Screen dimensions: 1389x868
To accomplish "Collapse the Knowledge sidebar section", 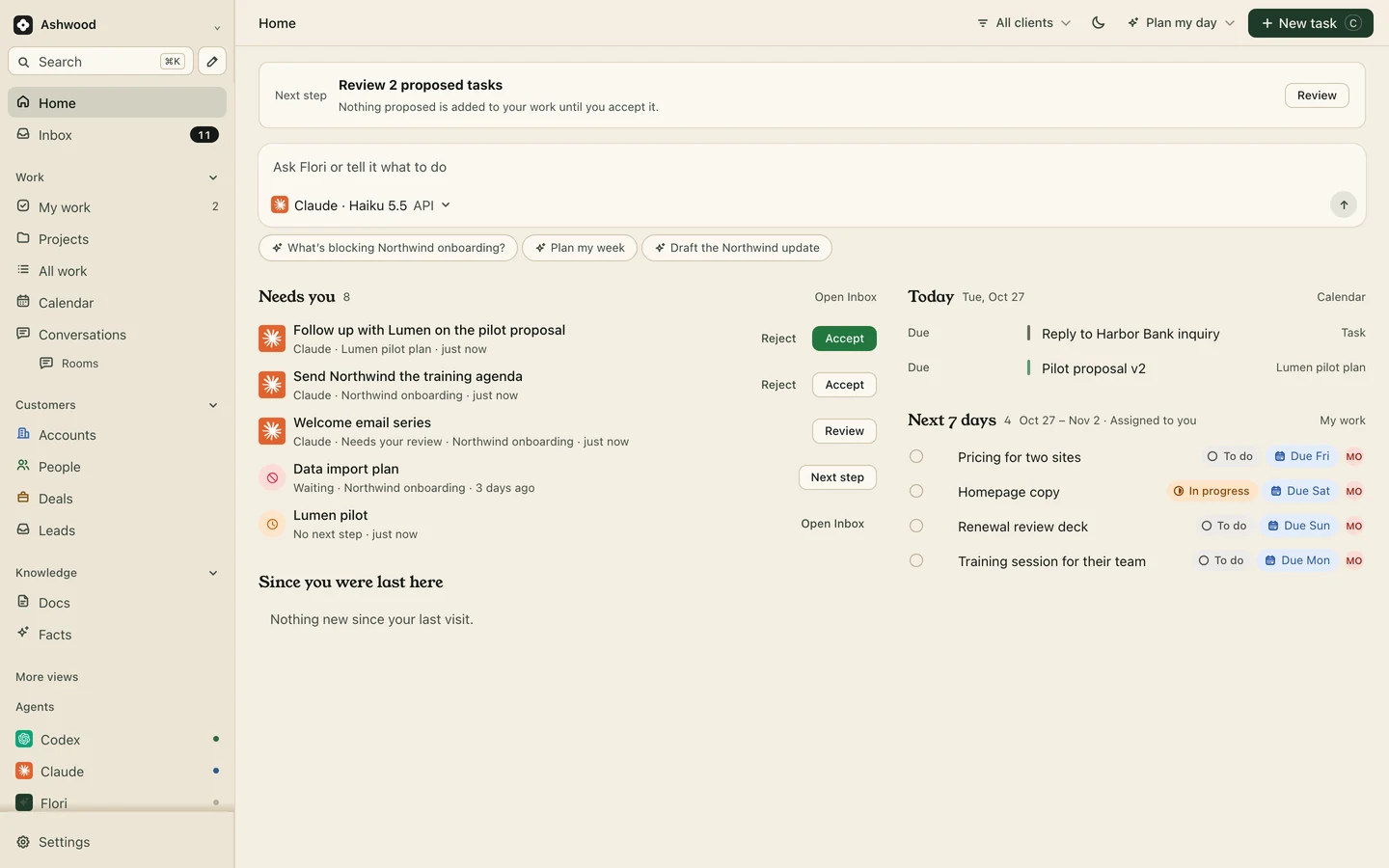I will pos(213,573).
